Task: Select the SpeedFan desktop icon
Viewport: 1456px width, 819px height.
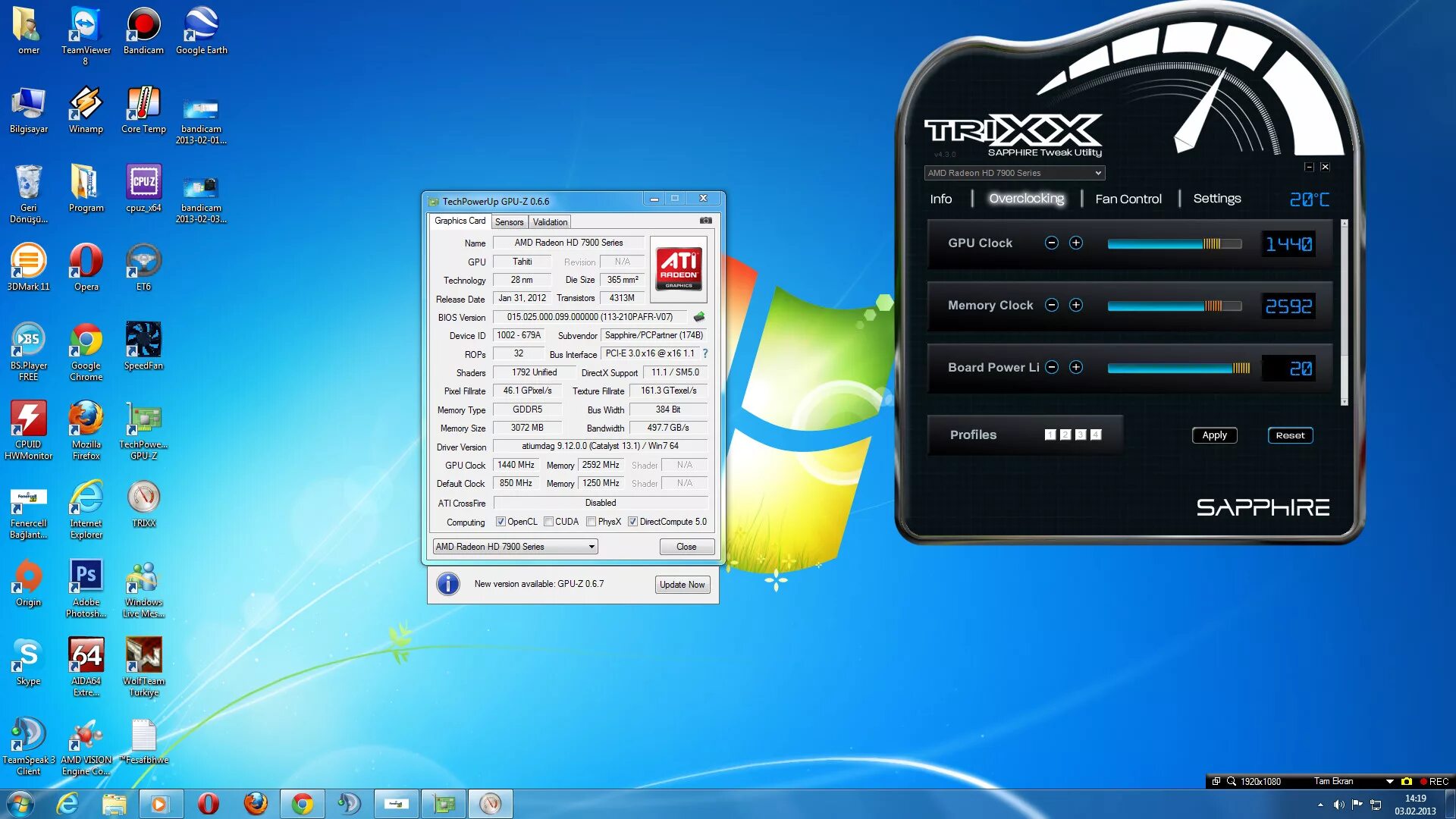Action: click(x=143, y=346)
